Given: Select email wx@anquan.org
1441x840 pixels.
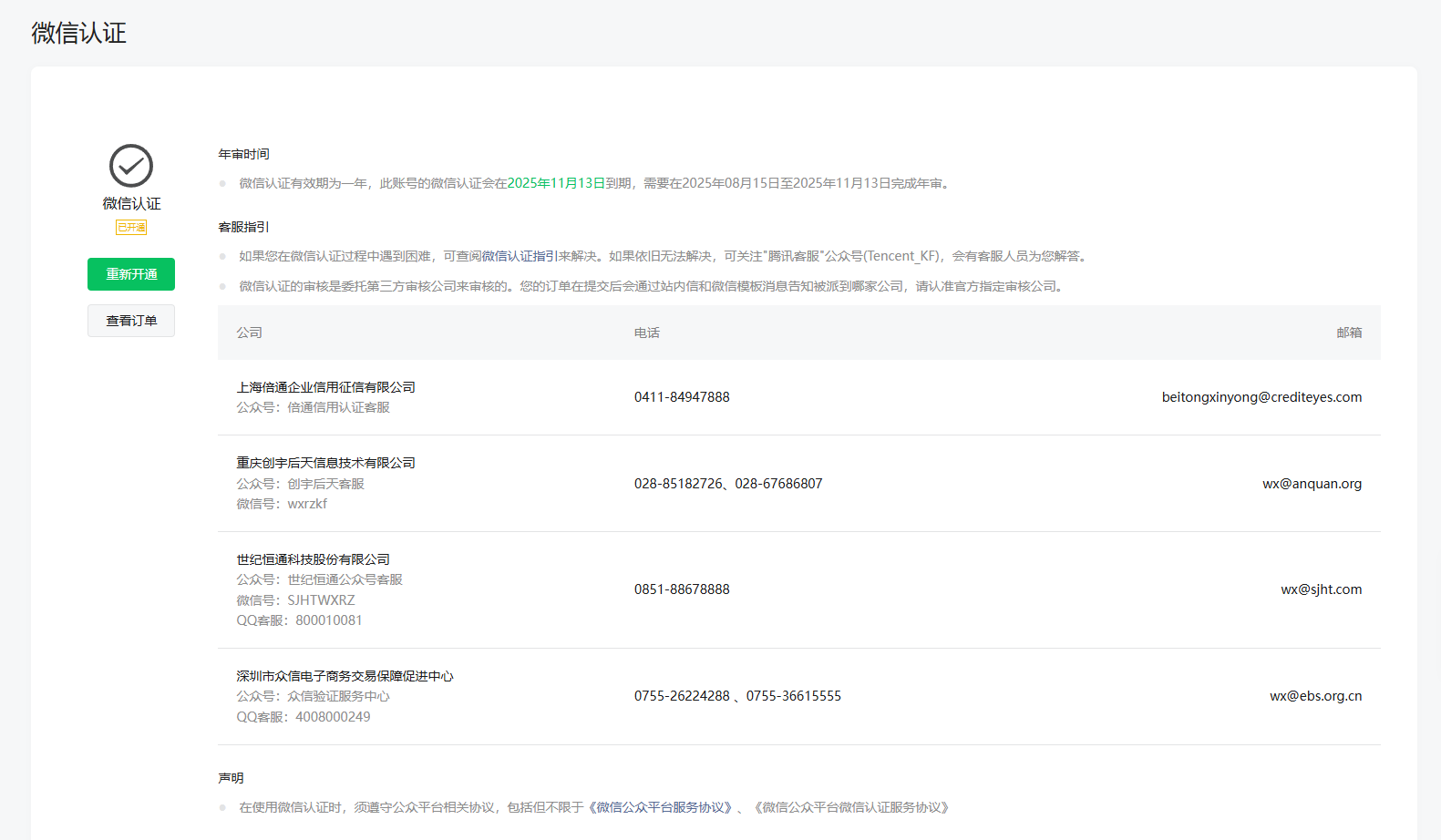Looking at the screenshot, I should click(x=1312, y=484).
